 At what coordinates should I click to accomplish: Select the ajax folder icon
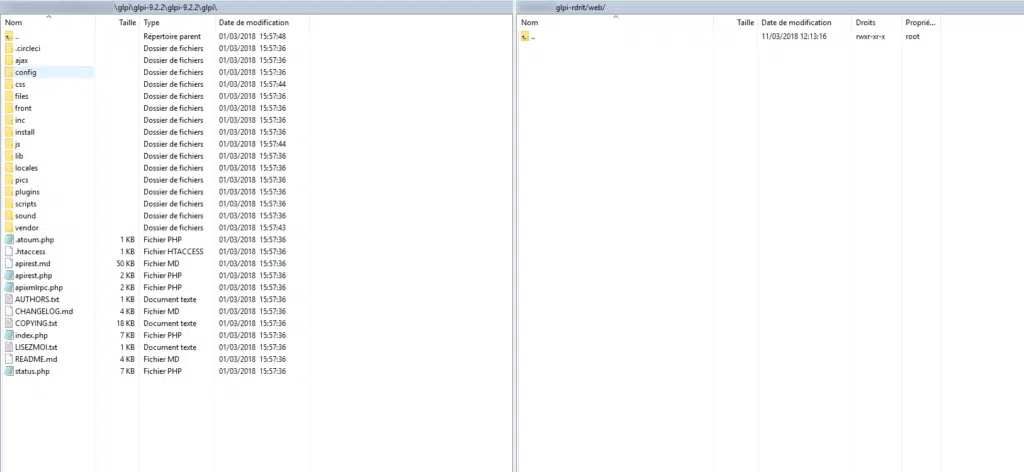pyautogui.click(x=8, y=60)
